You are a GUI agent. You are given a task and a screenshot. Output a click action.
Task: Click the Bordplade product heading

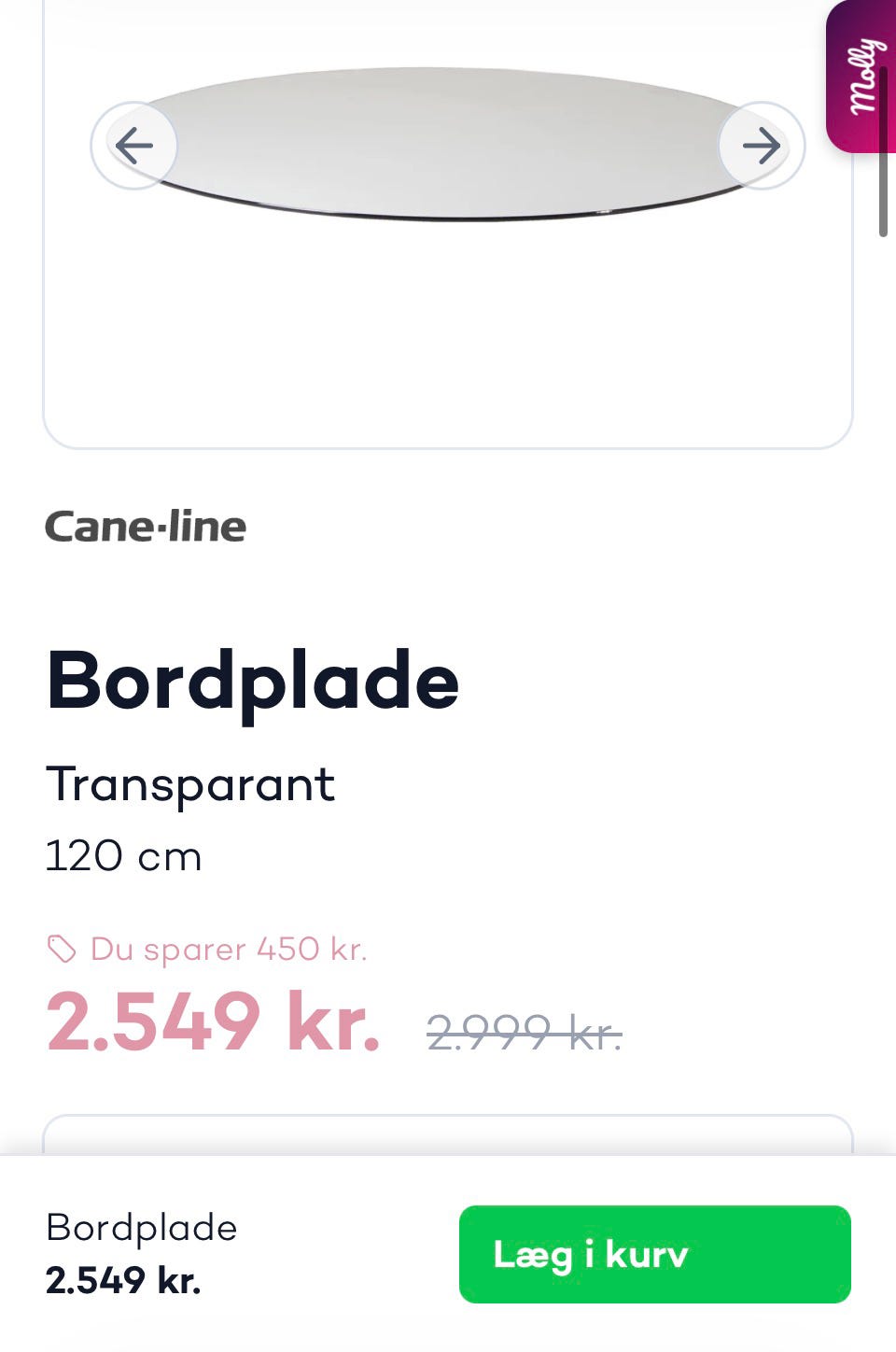tap(253, 681)
